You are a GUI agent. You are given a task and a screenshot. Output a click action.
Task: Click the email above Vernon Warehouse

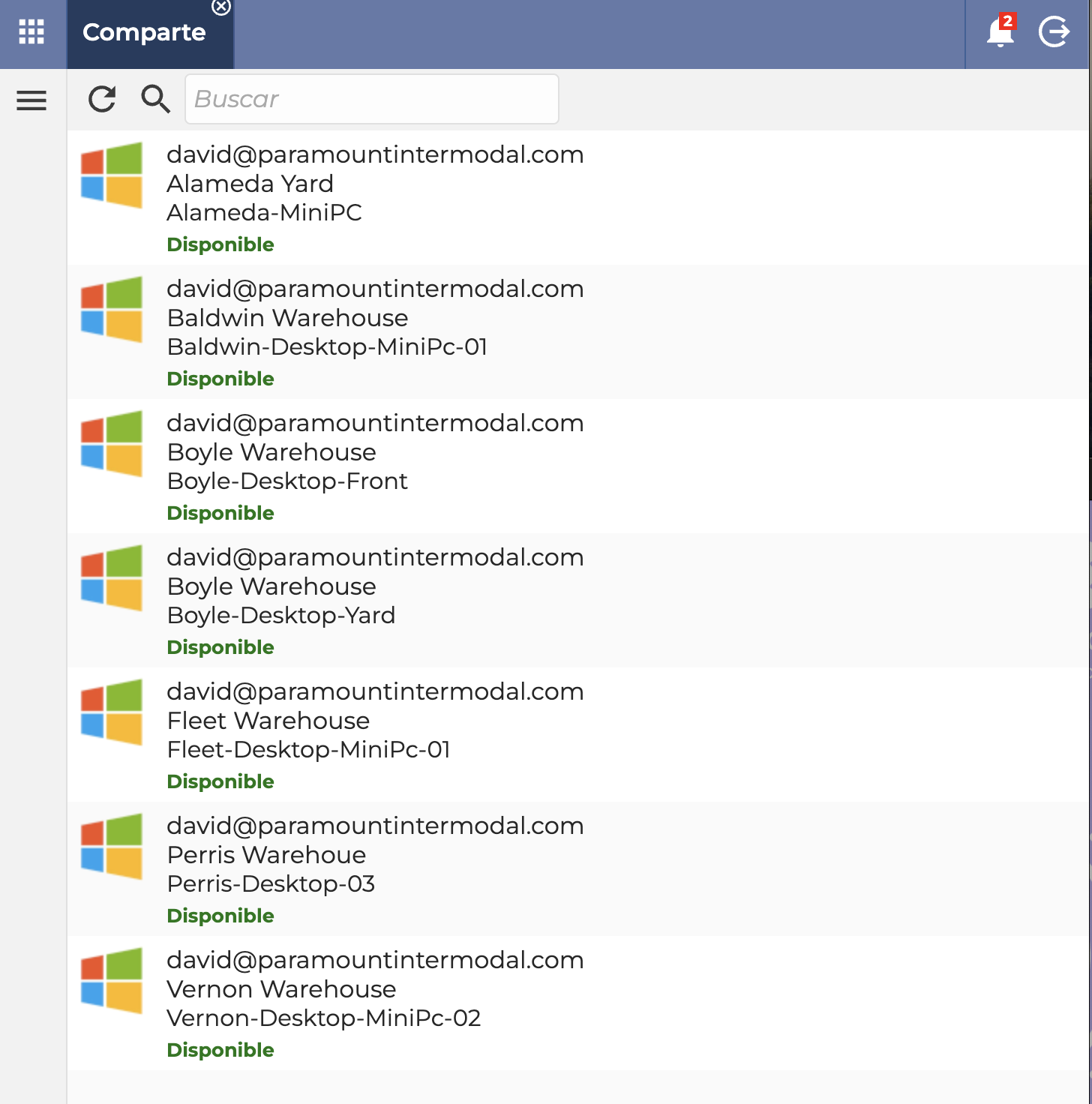pos(375,960)
